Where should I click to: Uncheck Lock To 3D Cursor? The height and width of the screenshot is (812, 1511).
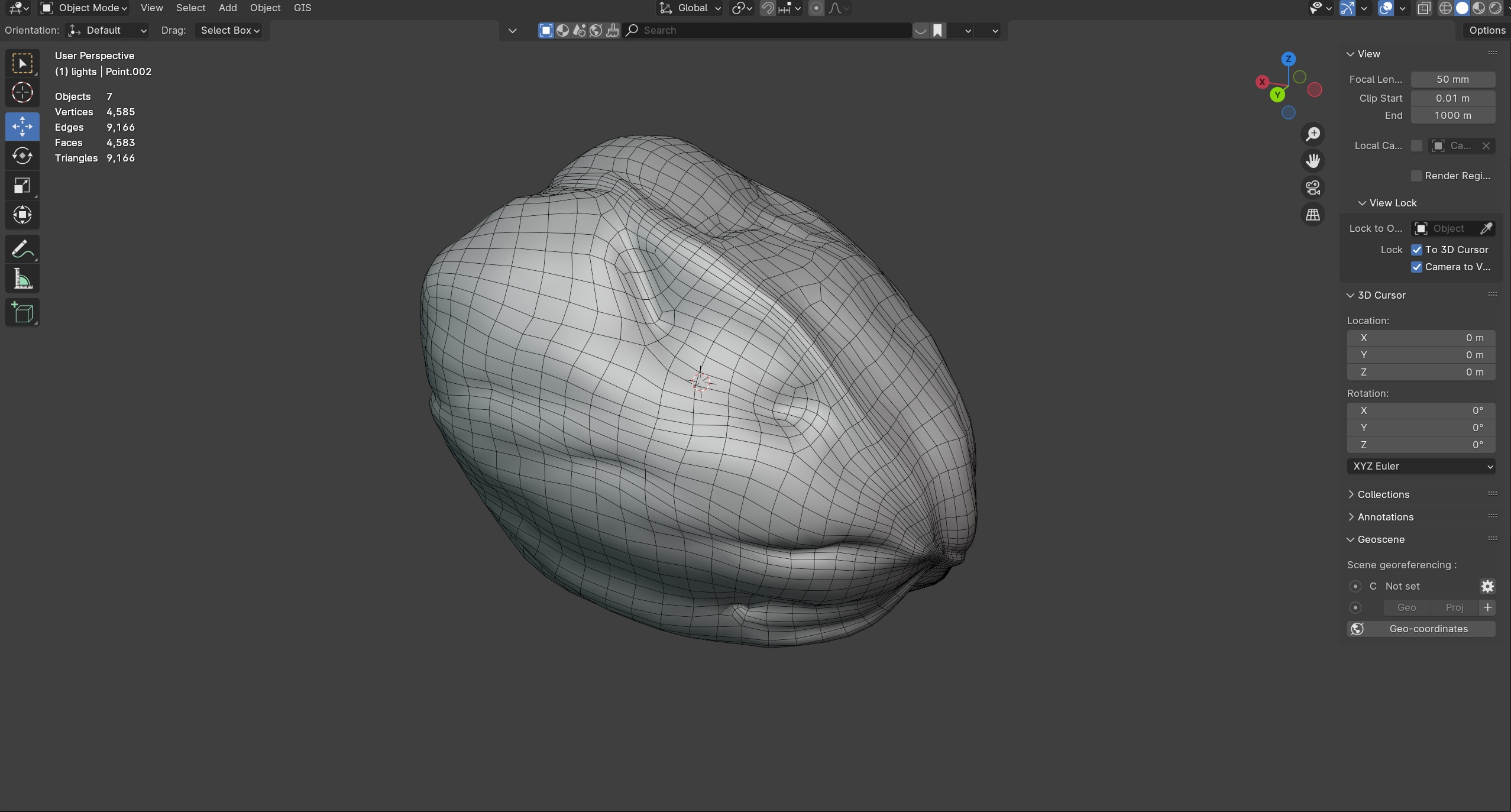1417,250
